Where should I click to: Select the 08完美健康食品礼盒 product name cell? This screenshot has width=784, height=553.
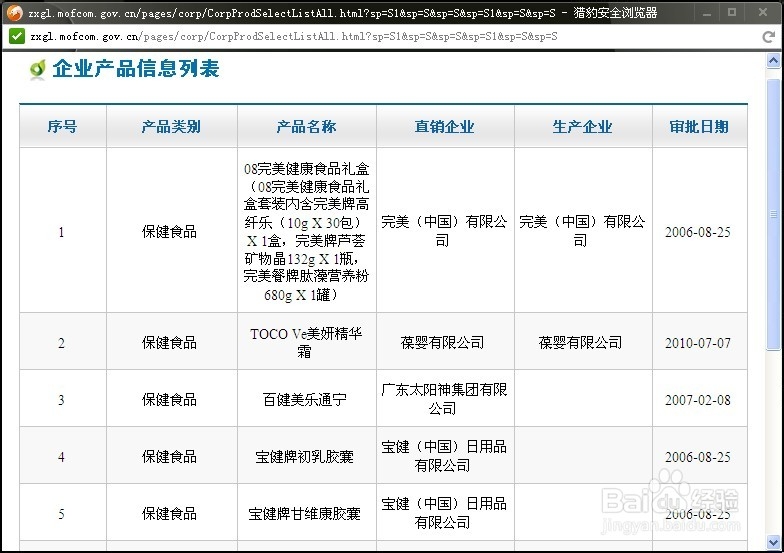coord(306,231)
